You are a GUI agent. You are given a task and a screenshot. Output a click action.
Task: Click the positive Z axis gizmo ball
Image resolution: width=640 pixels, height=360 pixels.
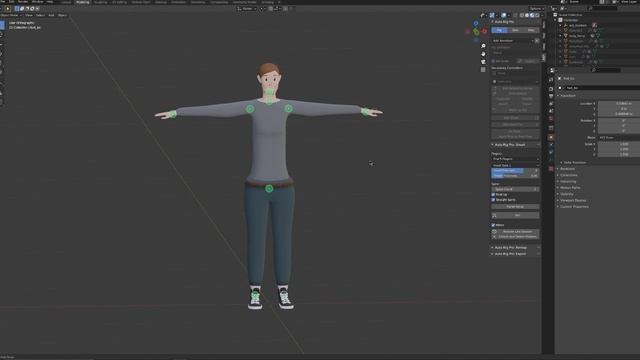[x=476, y=24]
